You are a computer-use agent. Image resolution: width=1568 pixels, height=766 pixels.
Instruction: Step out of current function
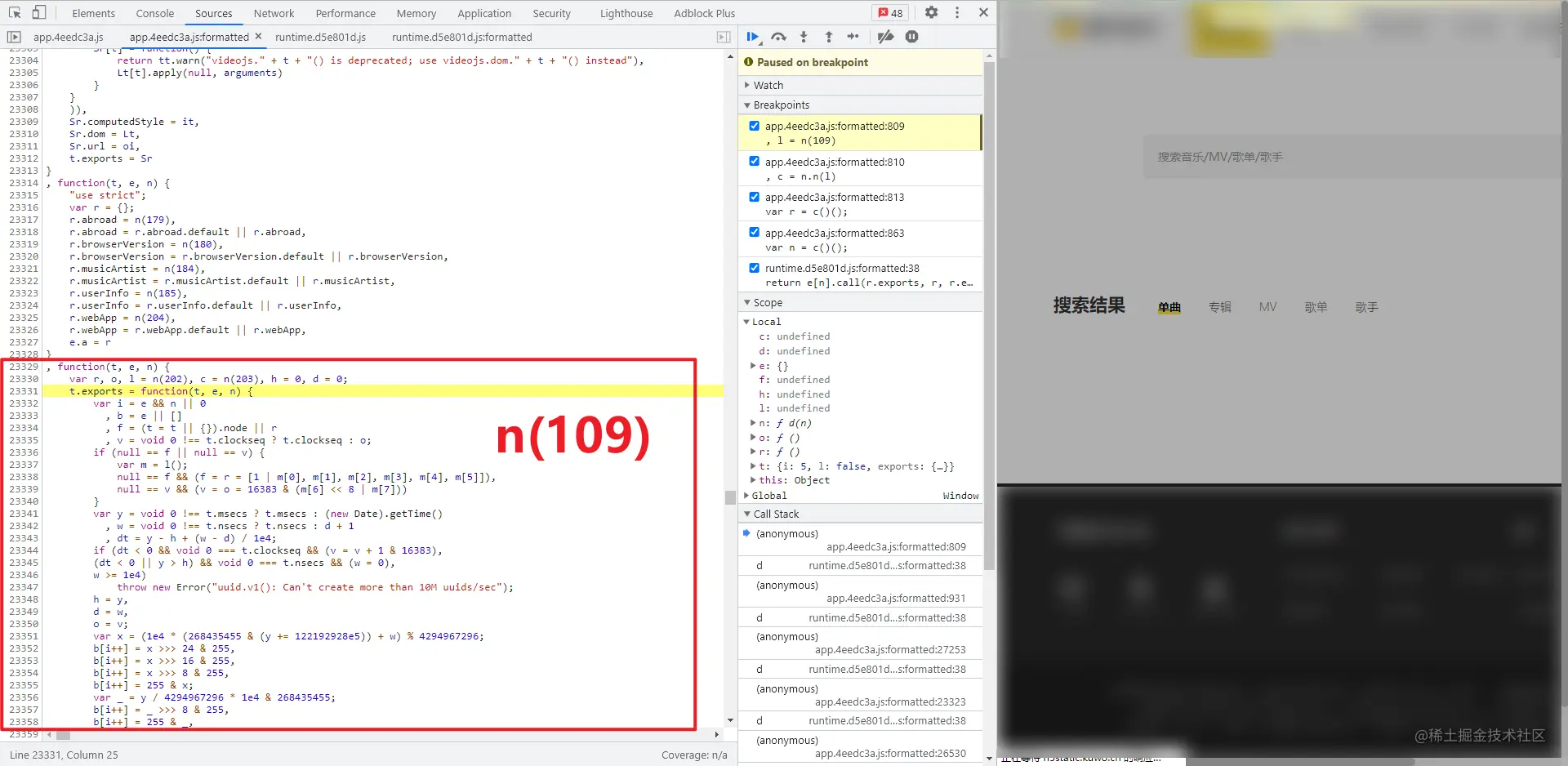(828, 37)
